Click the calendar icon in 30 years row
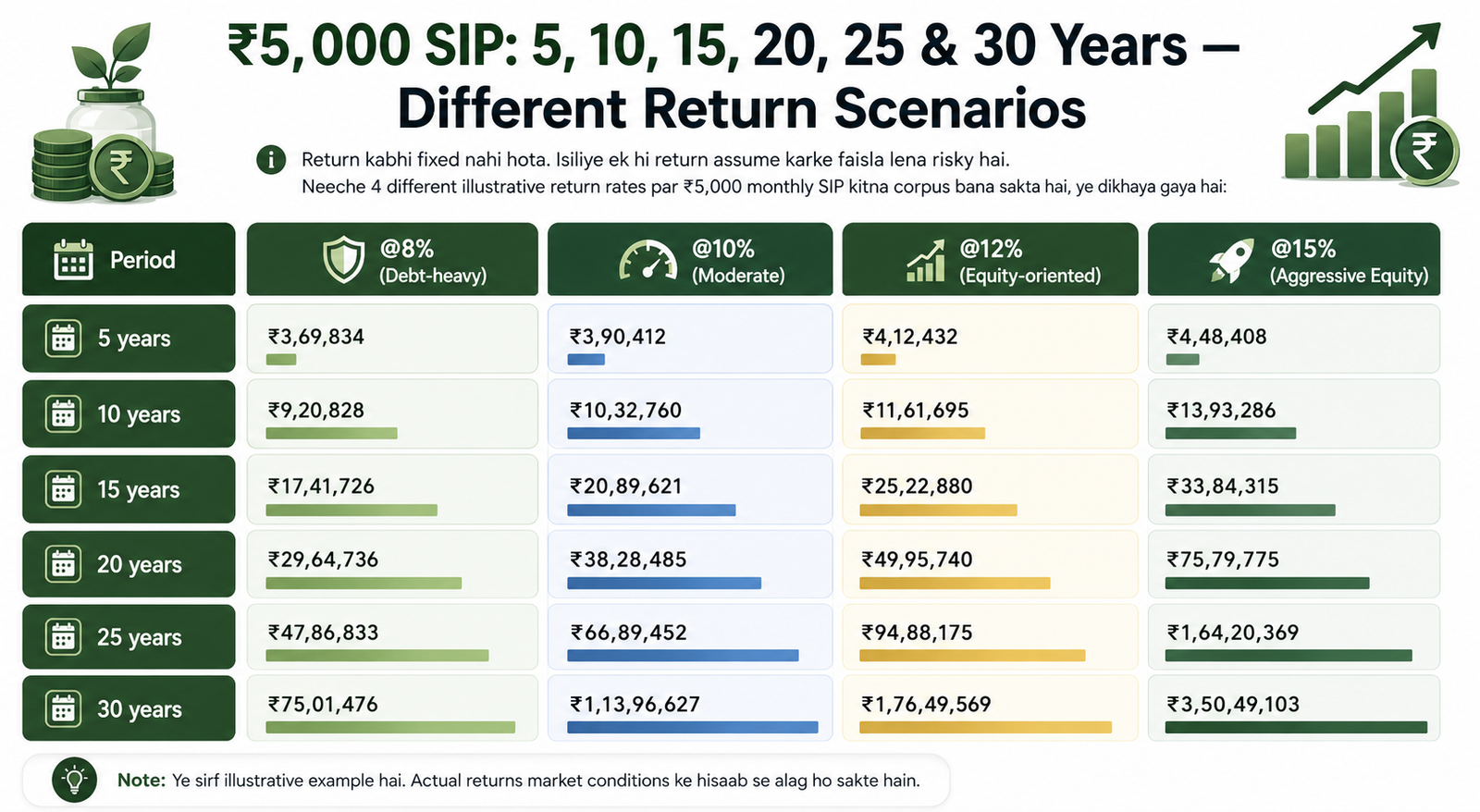 tap(63, 708)
